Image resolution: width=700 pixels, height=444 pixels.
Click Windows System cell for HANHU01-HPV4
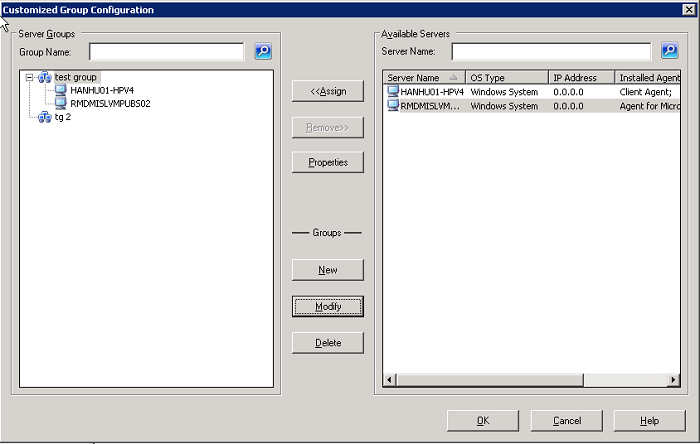pos(504,92)
